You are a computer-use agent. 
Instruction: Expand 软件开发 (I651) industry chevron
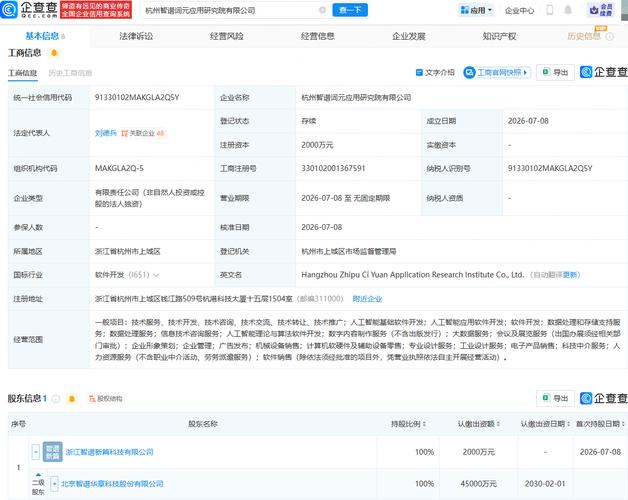[x=156, y=275]
